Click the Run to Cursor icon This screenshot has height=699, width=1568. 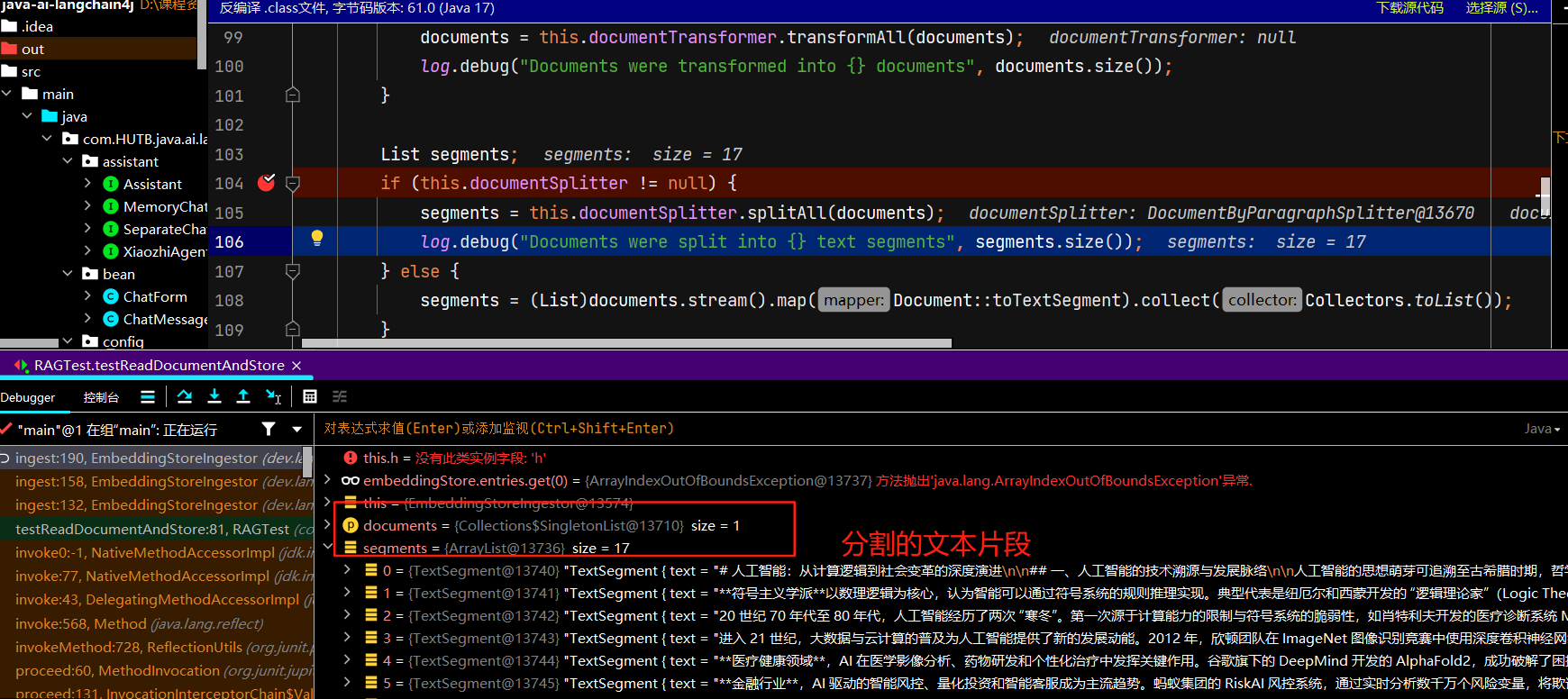click(274, 396)
